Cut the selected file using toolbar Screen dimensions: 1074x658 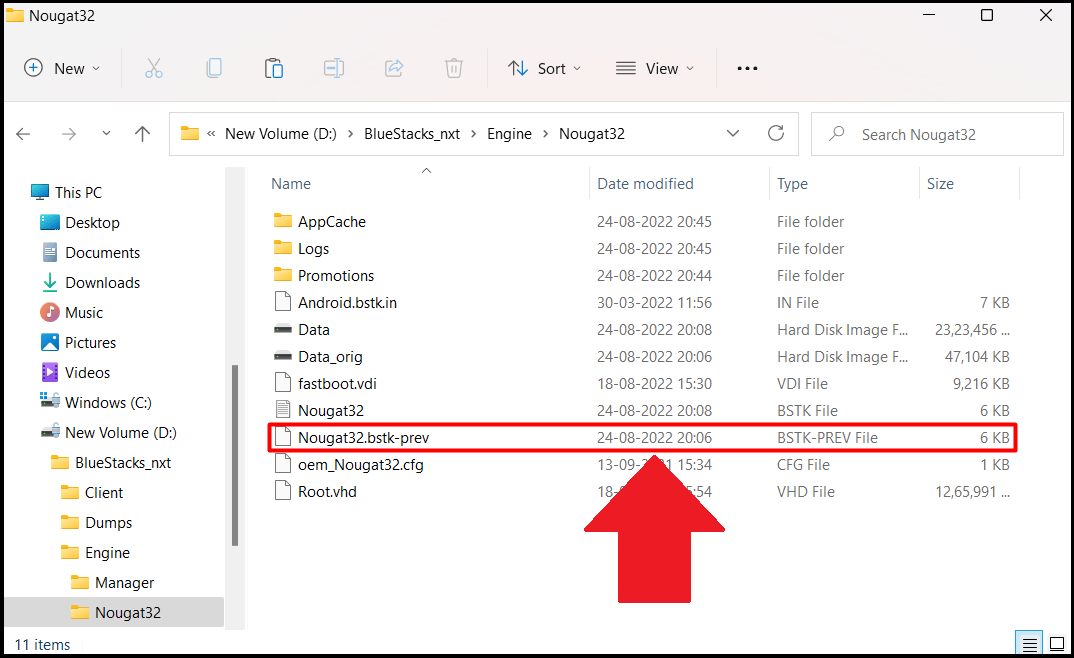[154, 68]
